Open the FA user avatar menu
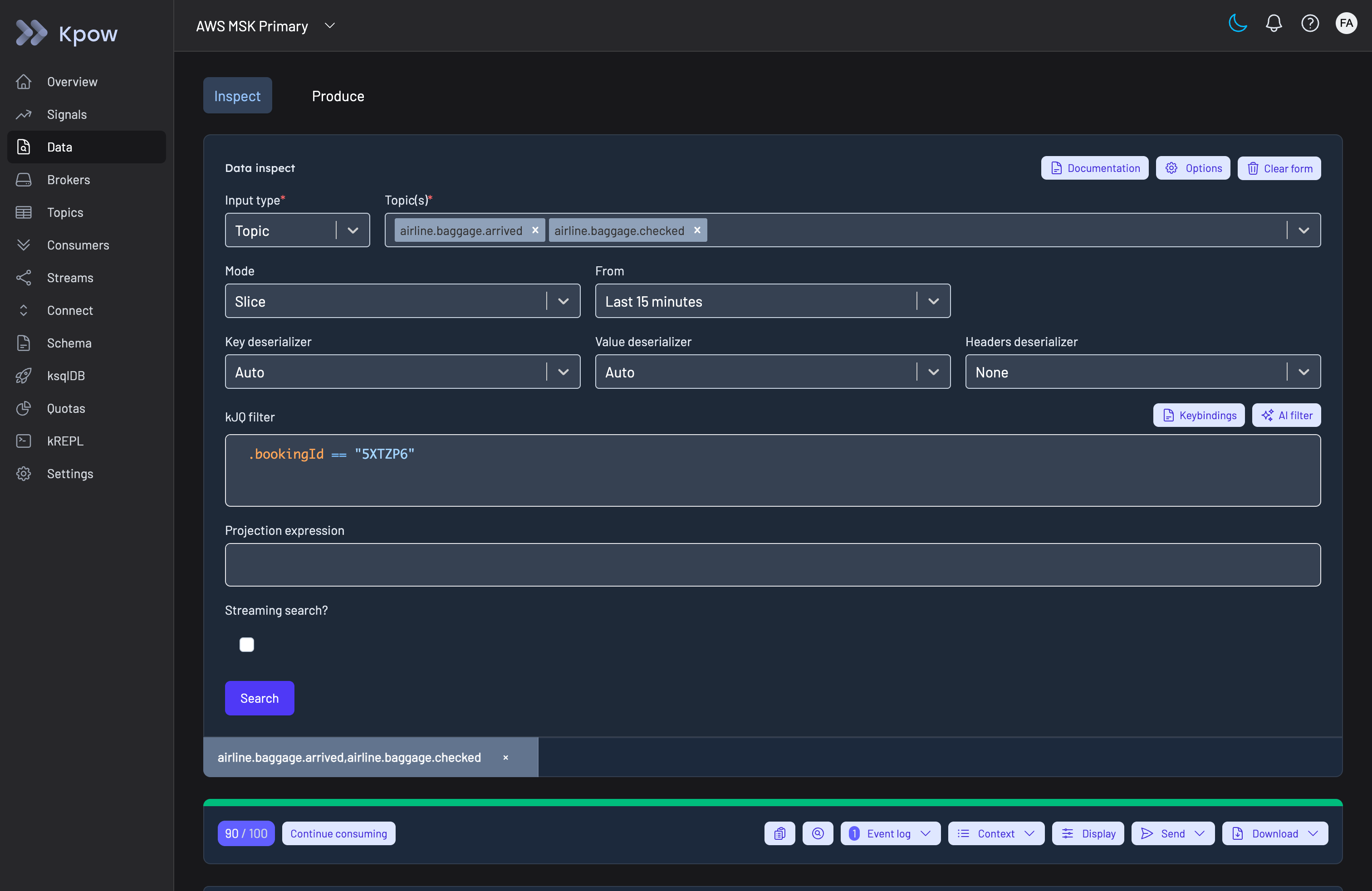Screen dimensions: 1372x891 (x=1347, y=24)
